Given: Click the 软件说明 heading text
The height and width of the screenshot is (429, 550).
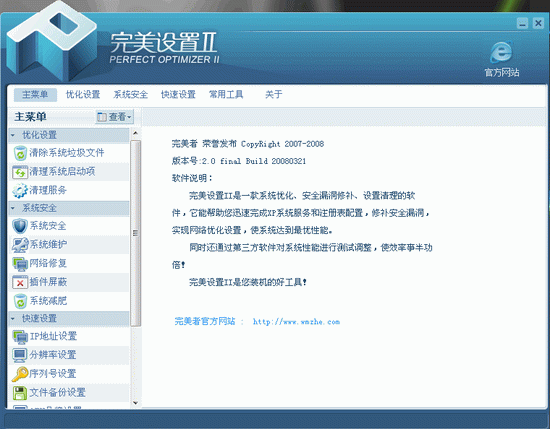Looking at the screenshot, I should (192, 178).
